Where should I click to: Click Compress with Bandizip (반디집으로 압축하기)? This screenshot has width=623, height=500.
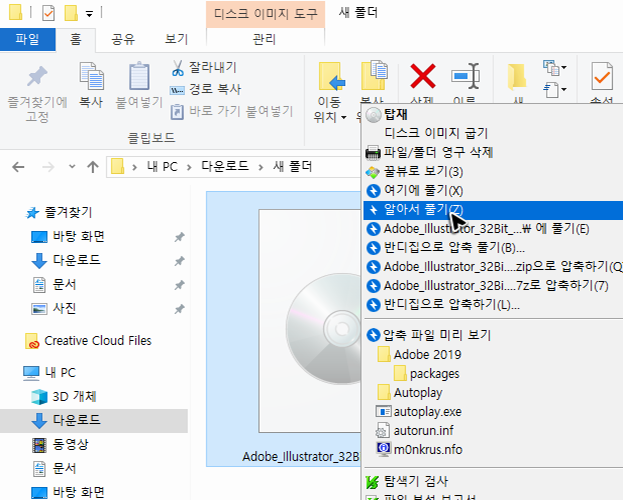493,305
